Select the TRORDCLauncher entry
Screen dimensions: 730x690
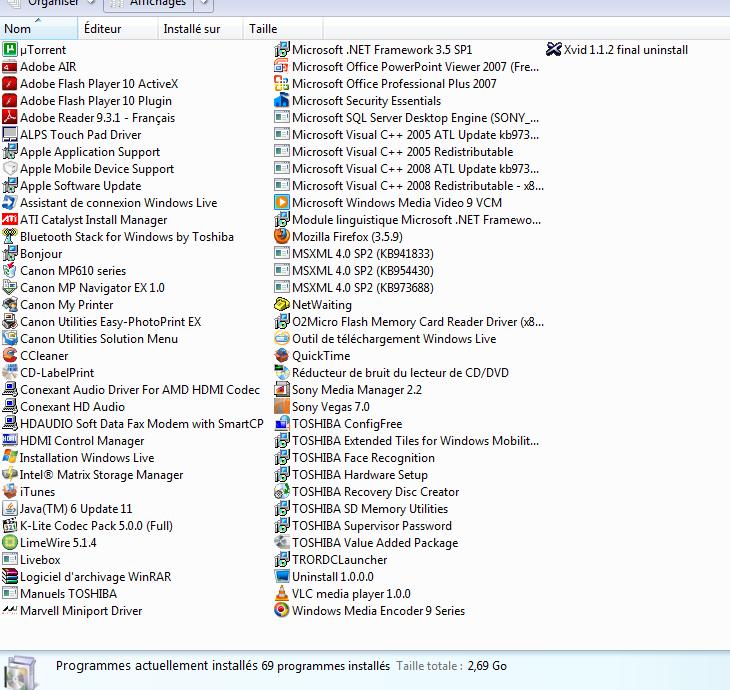pyautogui.click(x=331, y=560)
